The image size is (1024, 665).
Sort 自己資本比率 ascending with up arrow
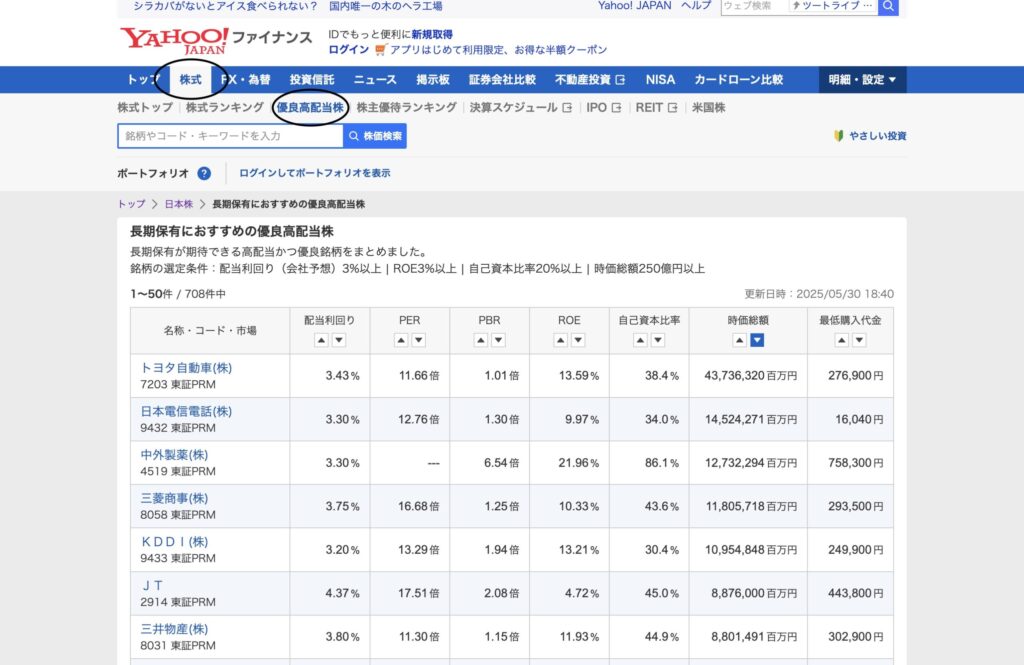pyautogui.click(x=641, y=340)
